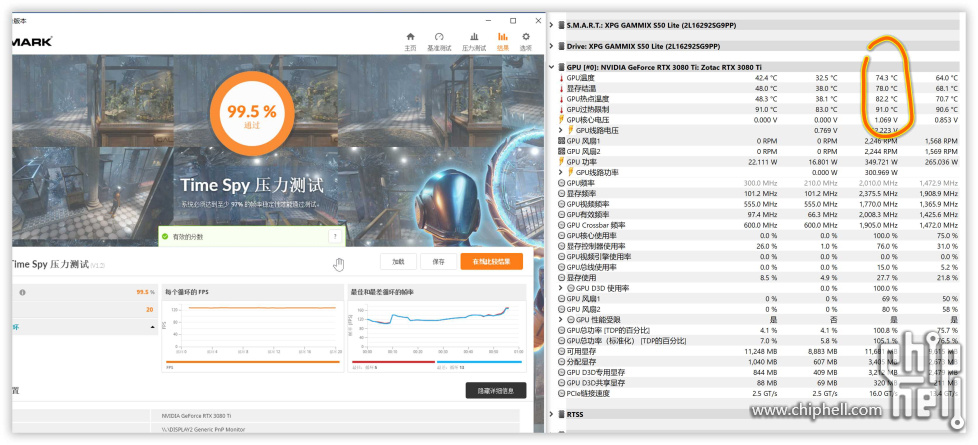Expand GPU线路电压 rail voltages row
978x445 pixels.
tap(561, 130)
